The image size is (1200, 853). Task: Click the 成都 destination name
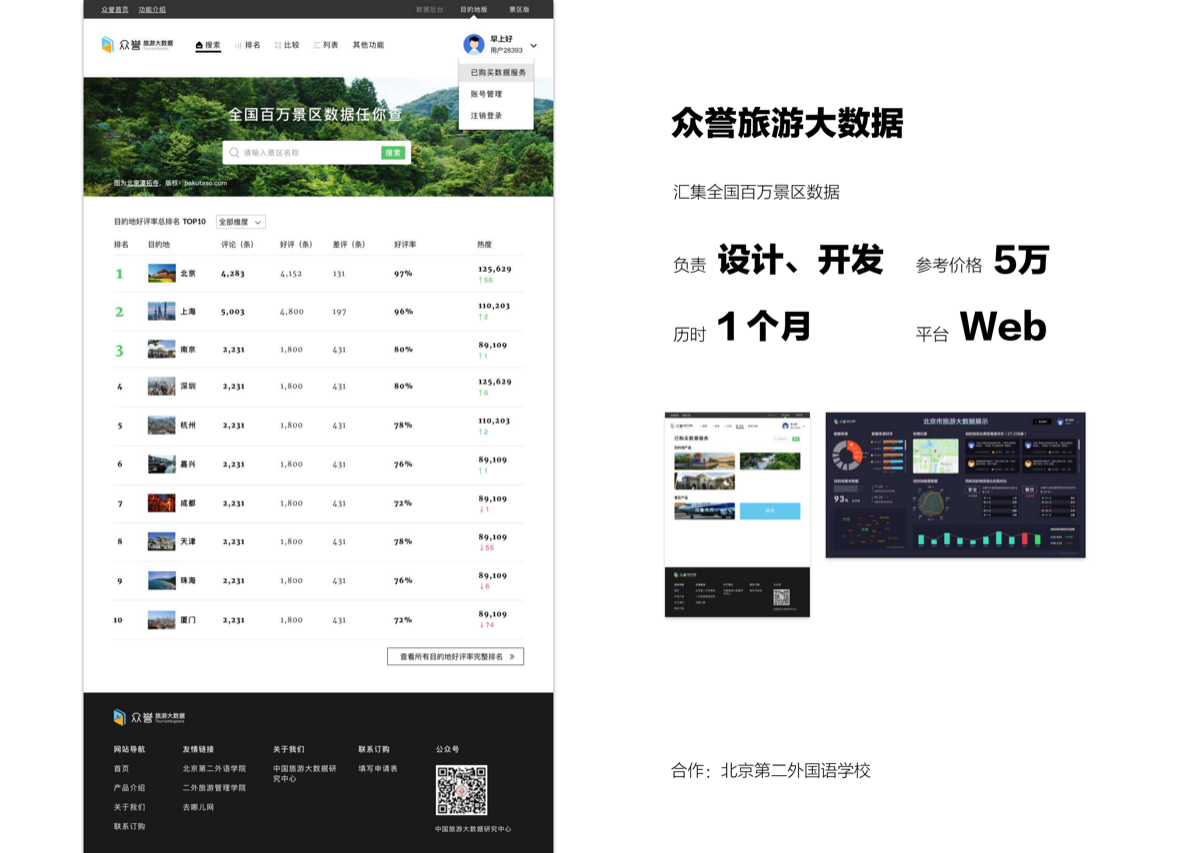(188, 503)
